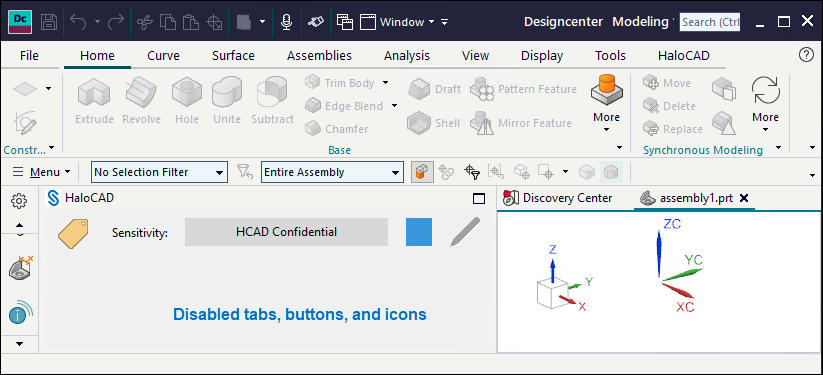Click the HCAD Confidential sensitivity label
823x375 pixels.
[x=286, y=232]
